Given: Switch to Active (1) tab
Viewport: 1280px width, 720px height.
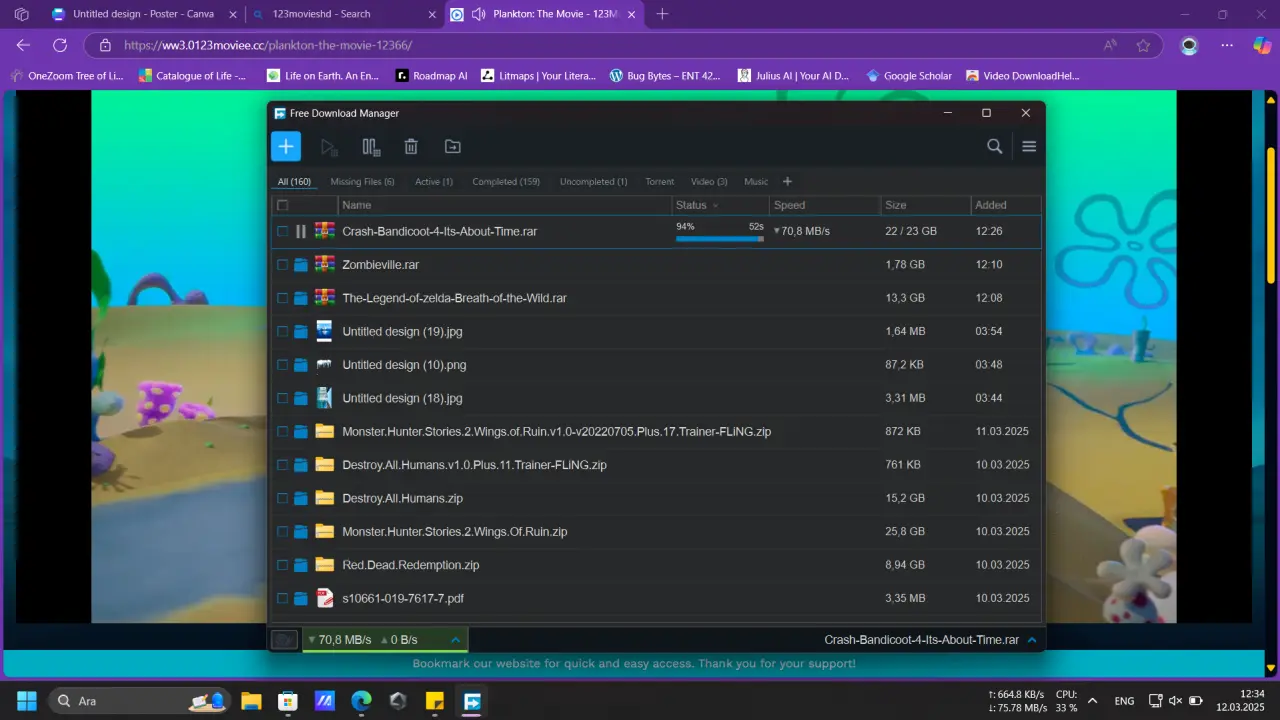Looking at the screenshot, I should (434, 182).
